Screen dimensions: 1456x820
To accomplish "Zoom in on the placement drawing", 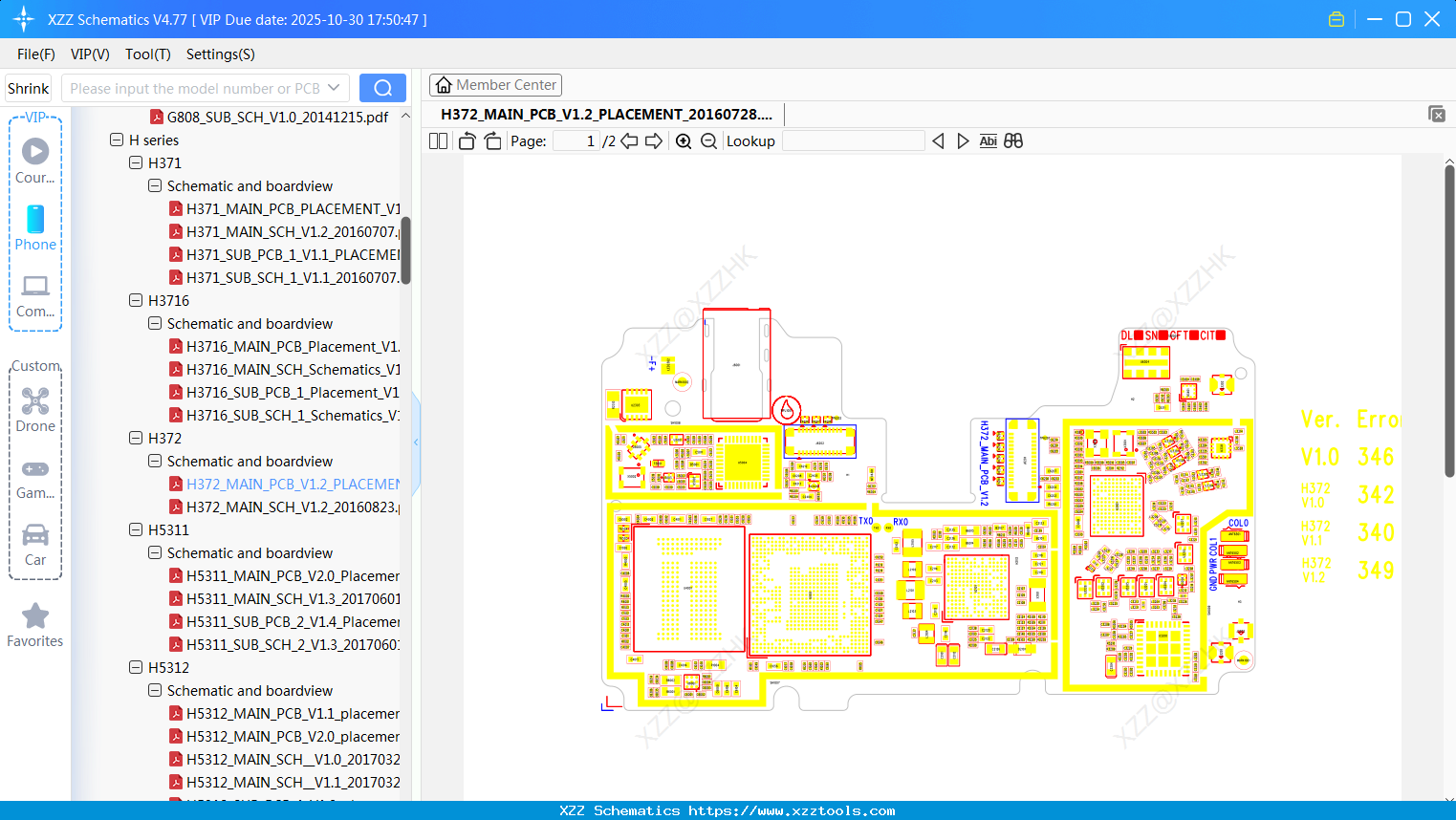I will (x=683, y=140).
